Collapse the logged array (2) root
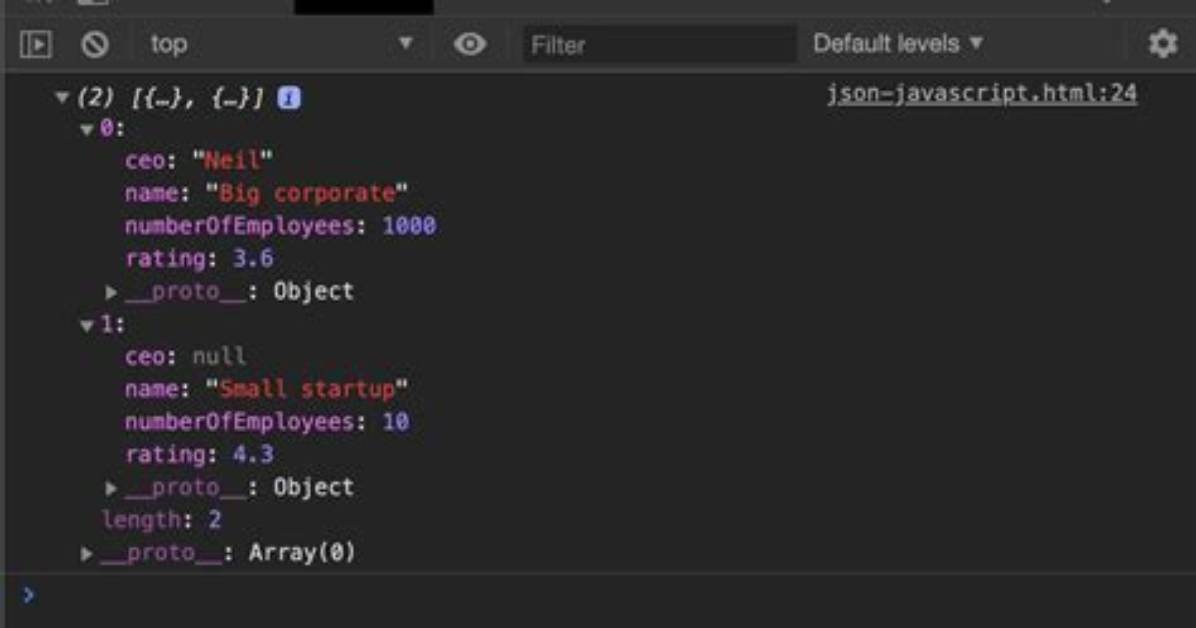Viewport: 1196px width, 628px height. [63, 98]
